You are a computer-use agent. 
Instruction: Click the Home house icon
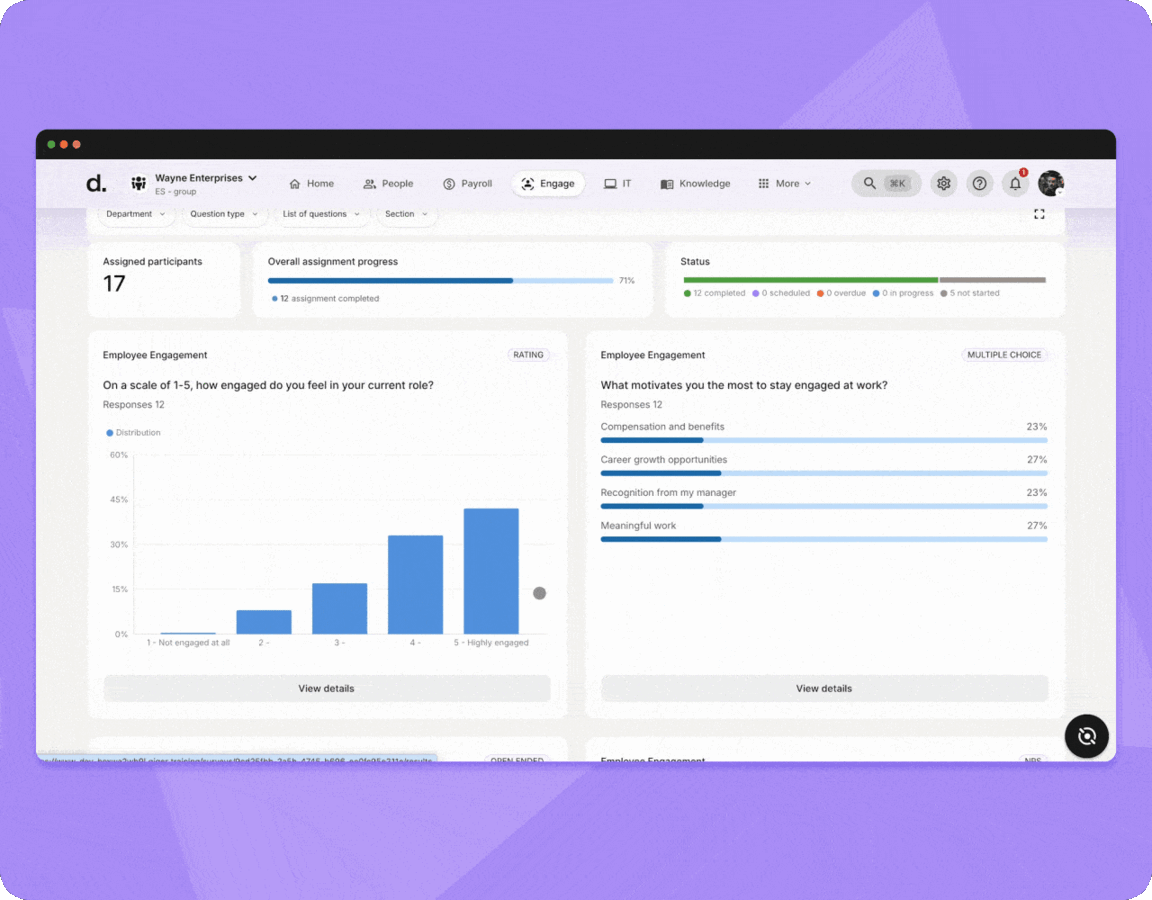pos(295,184)
